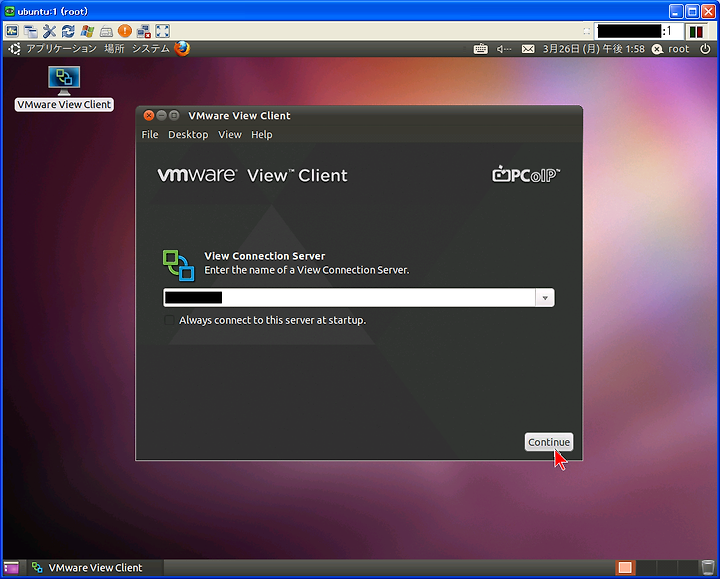Viewport: 720px width, 579px height.
Task: Click the VNC refresh screen icon
Action: coord(68,31)
